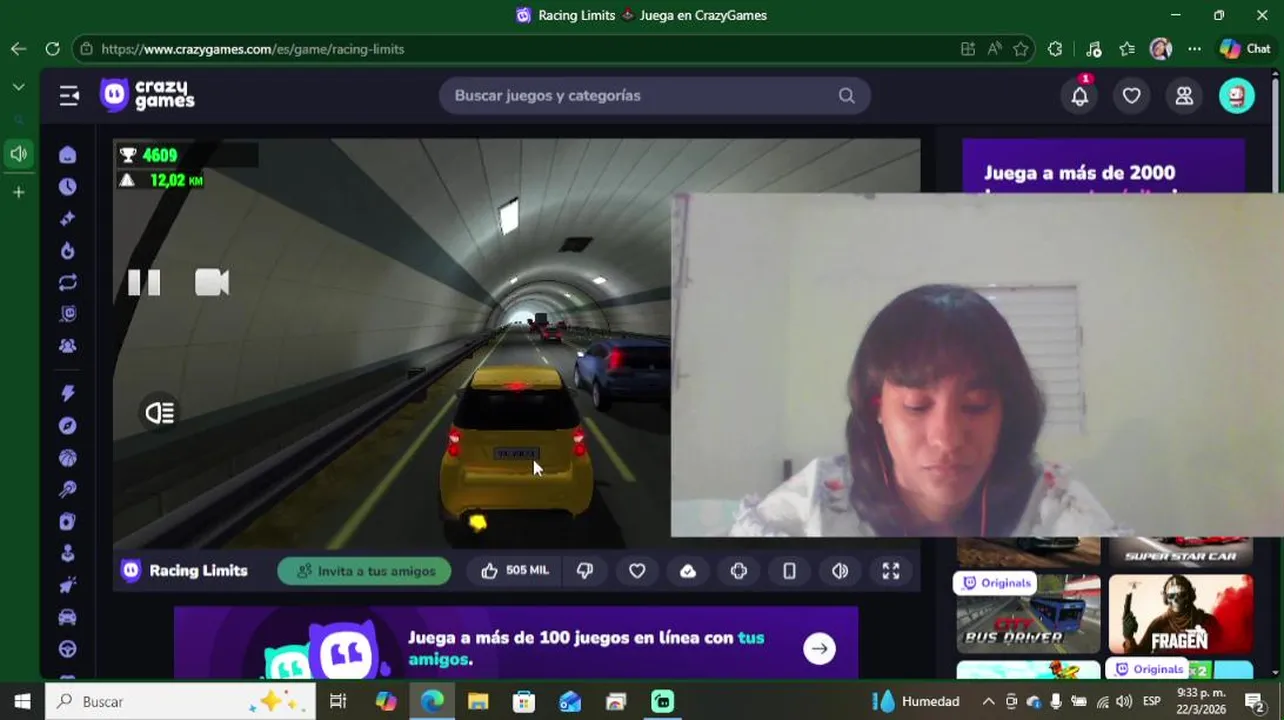
Task: Show hidden system tray icons
Action: point(988,701)
